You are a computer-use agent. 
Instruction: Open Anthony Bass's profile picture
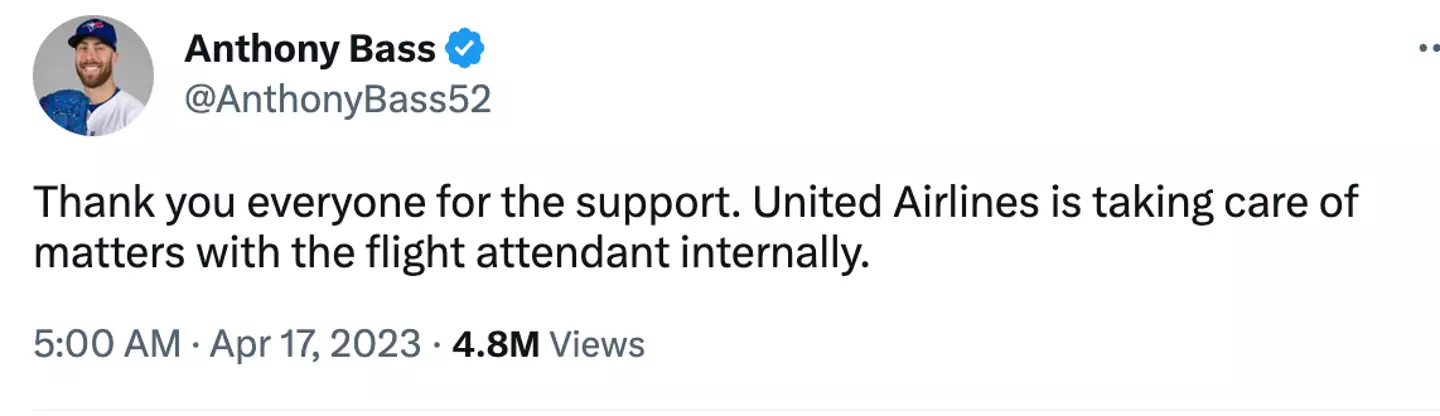(93, 76)
